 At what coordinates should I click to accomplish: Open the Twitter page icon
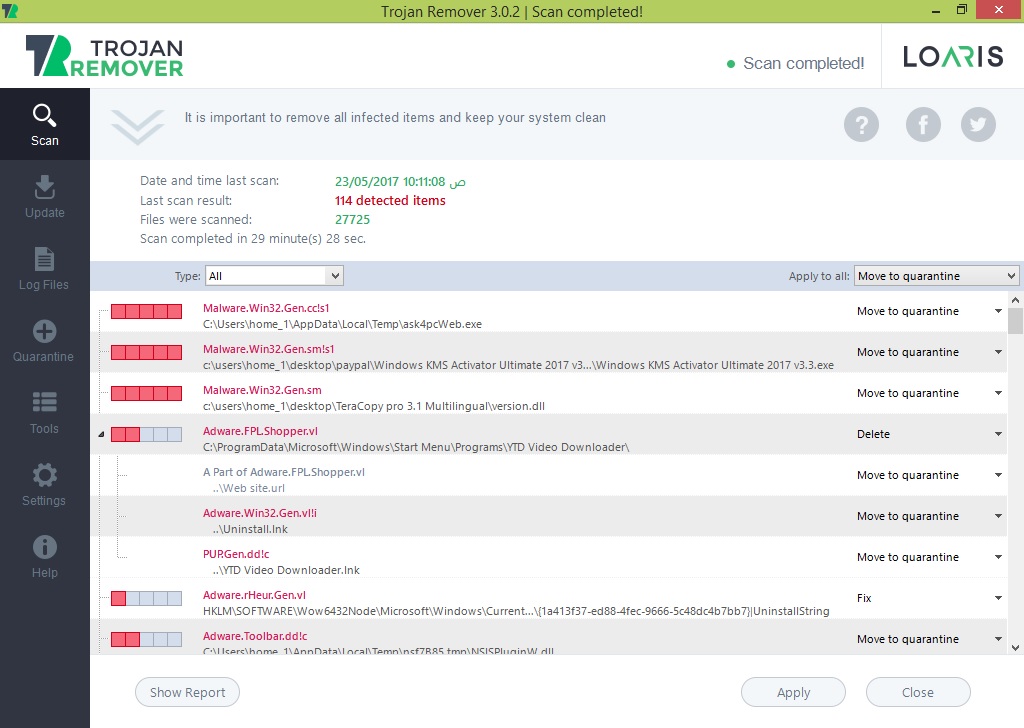[978, 125]
